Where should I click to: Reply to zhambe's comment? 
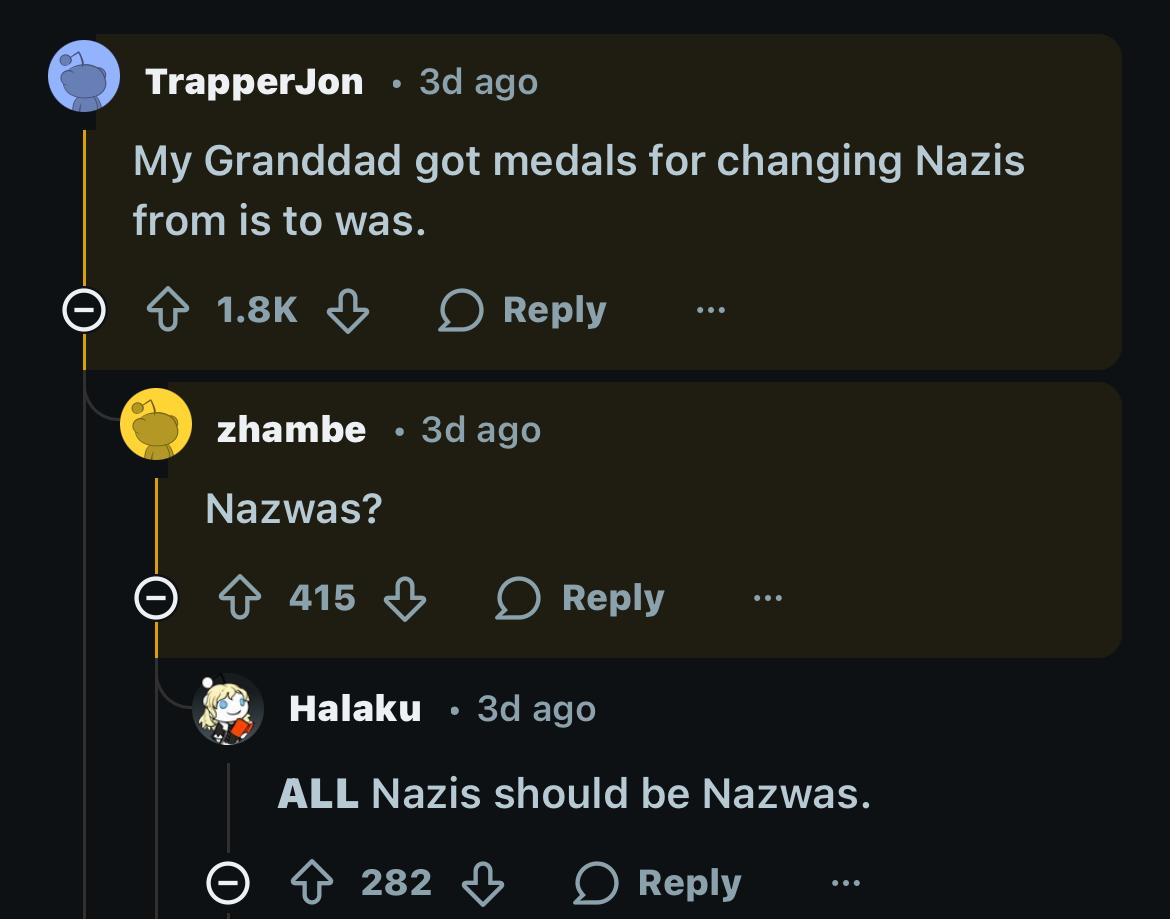(x=581, y=598)
